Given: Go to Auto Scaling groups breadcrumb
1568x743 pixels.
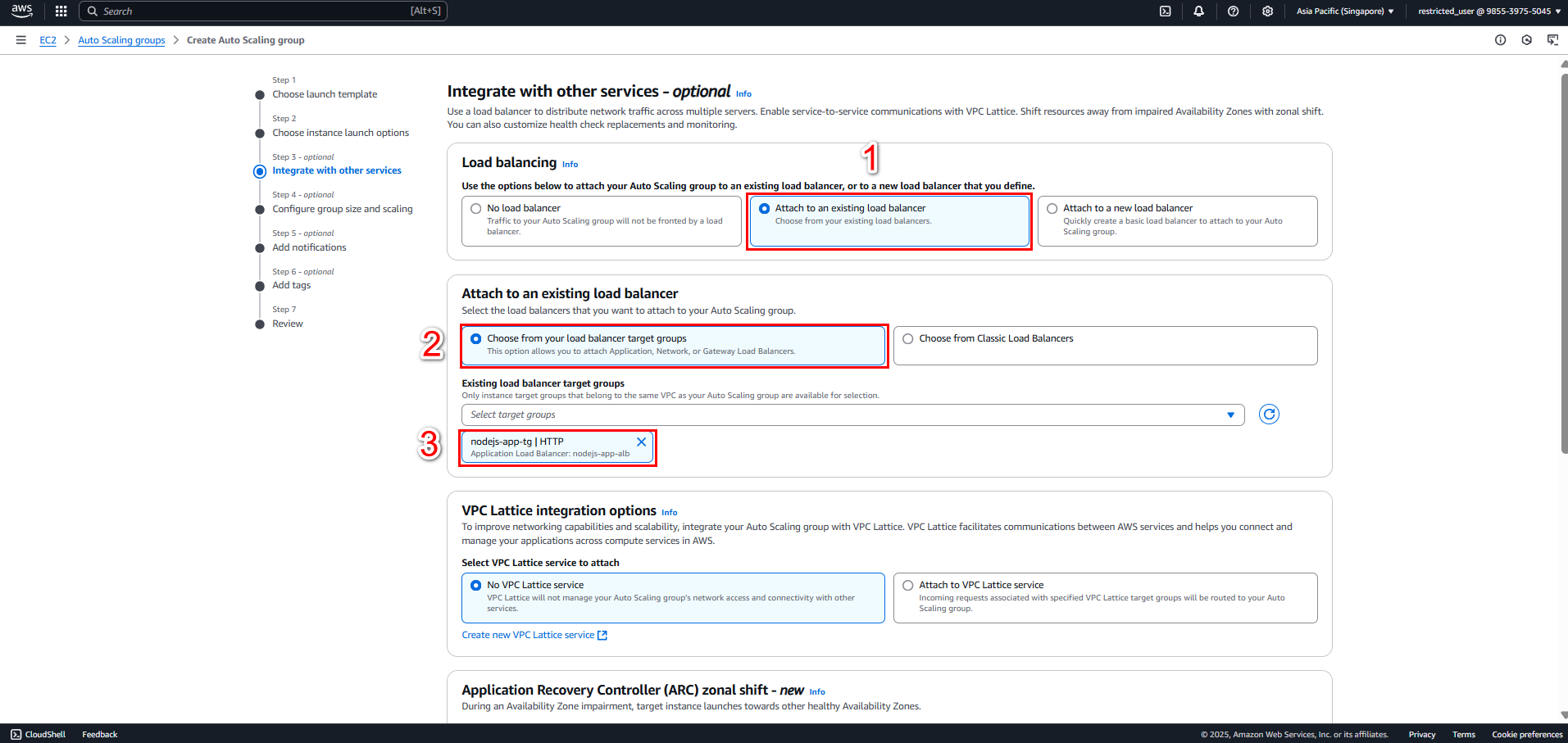Looking at the screenshot, I should [x=121, y=40].
